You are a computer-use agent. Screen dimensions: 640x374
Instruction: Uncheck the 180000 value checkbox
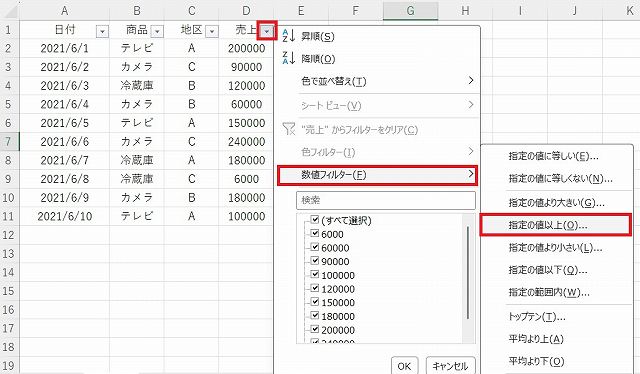pyautogui.click(x=315, y=315)
